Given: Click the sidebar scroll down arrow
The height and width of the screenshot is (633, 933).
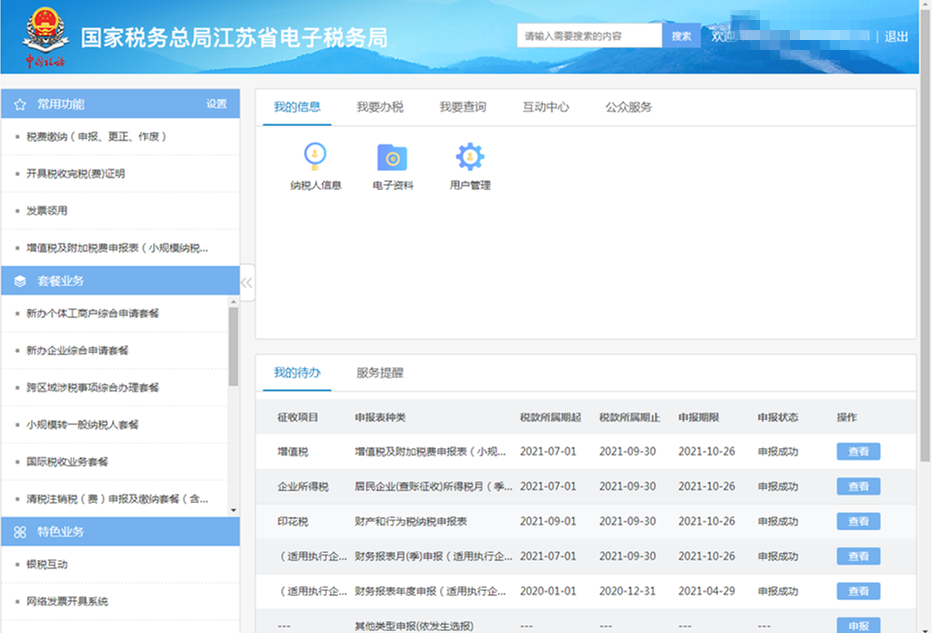Looking at the screenshot, I should 233,510.
